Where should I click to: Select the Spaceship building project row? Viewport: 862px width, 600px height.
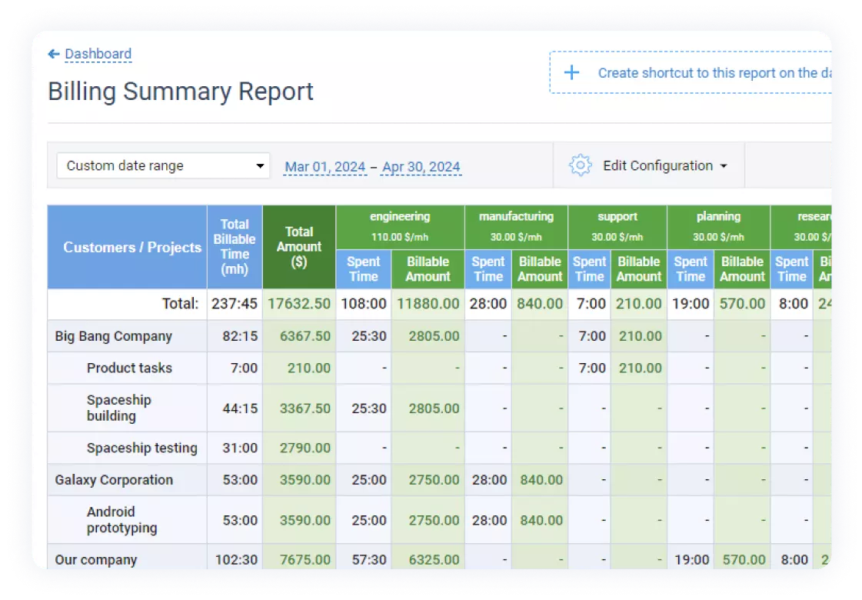pos(120,408)
